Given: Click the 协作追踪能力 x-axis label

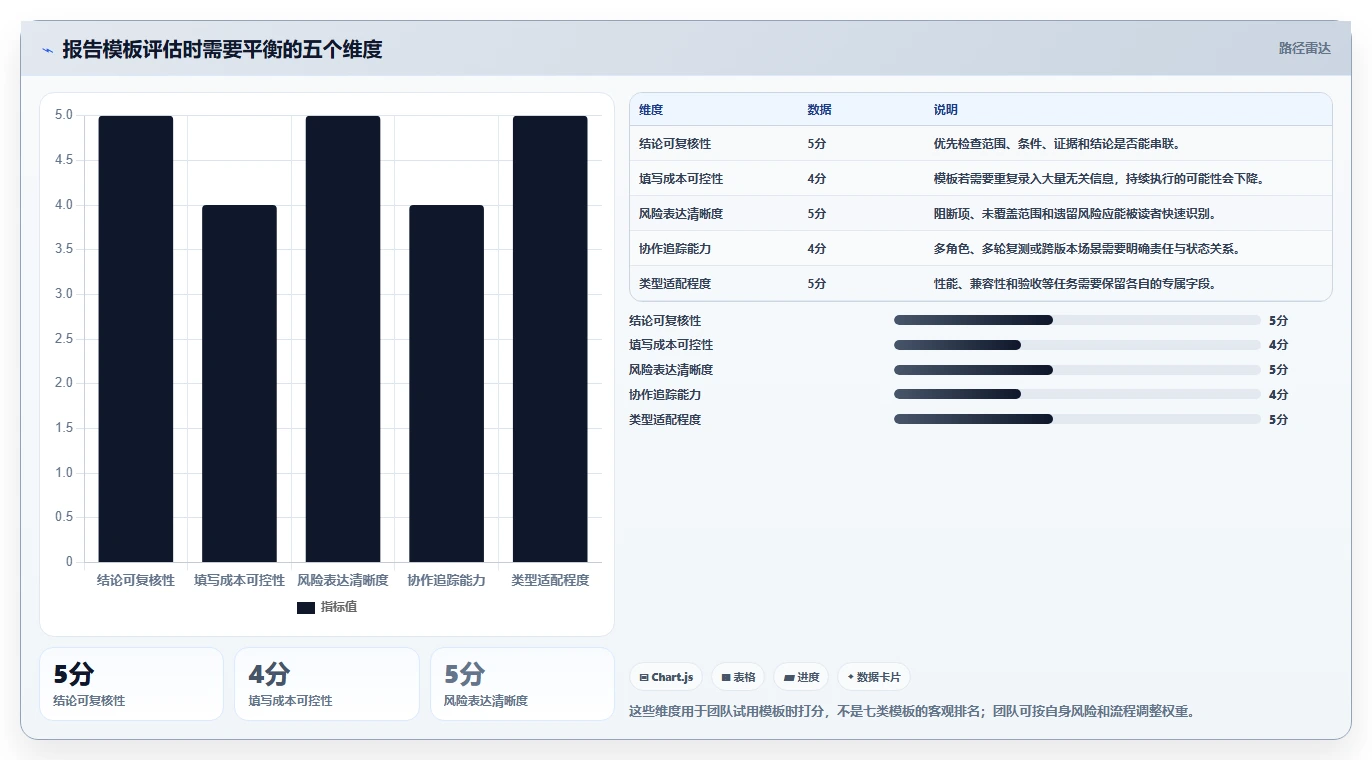Looking at the screenshot, I should (446, 581).
